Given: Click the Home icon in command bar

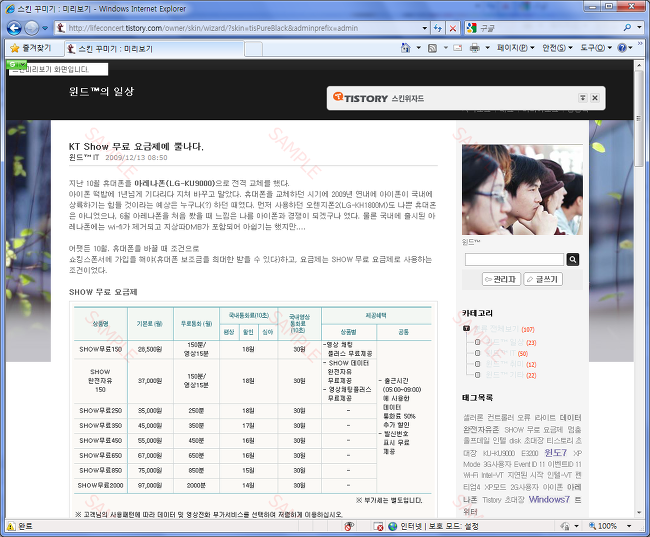Looking at the screenshot, I should [405, 48].
